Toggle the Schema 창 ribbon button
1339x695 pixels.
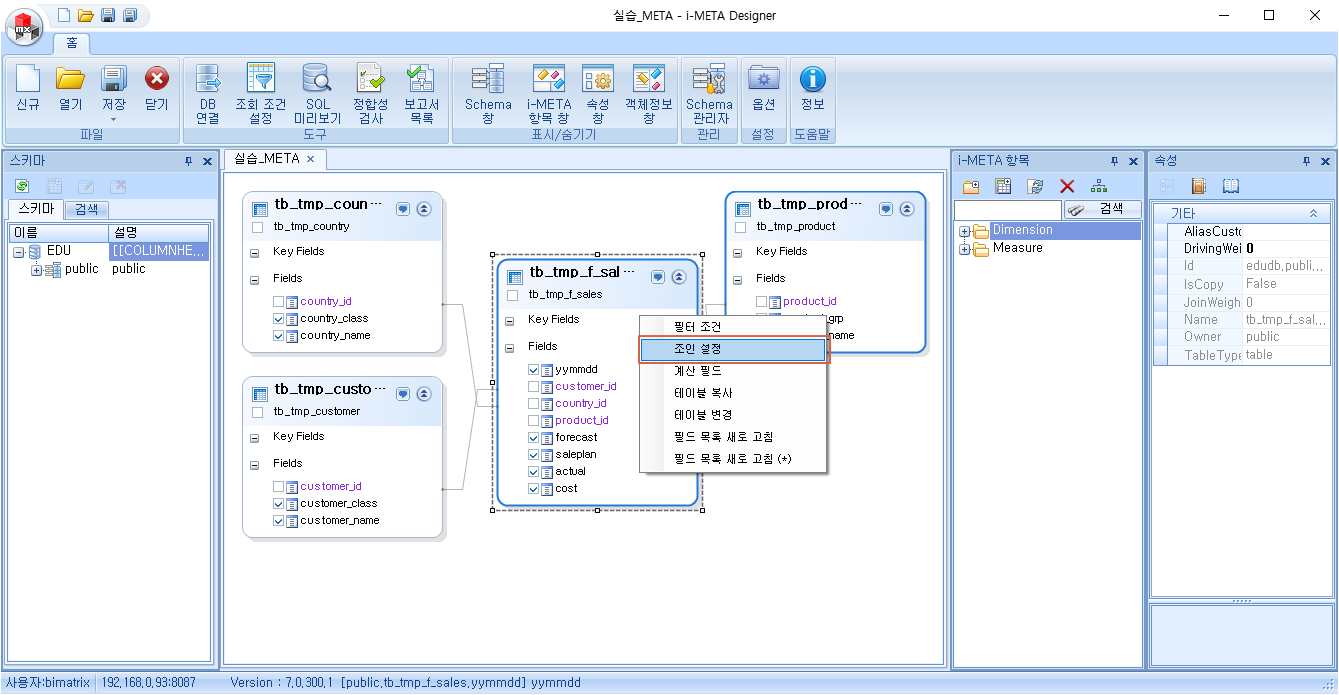coord(488,94)
